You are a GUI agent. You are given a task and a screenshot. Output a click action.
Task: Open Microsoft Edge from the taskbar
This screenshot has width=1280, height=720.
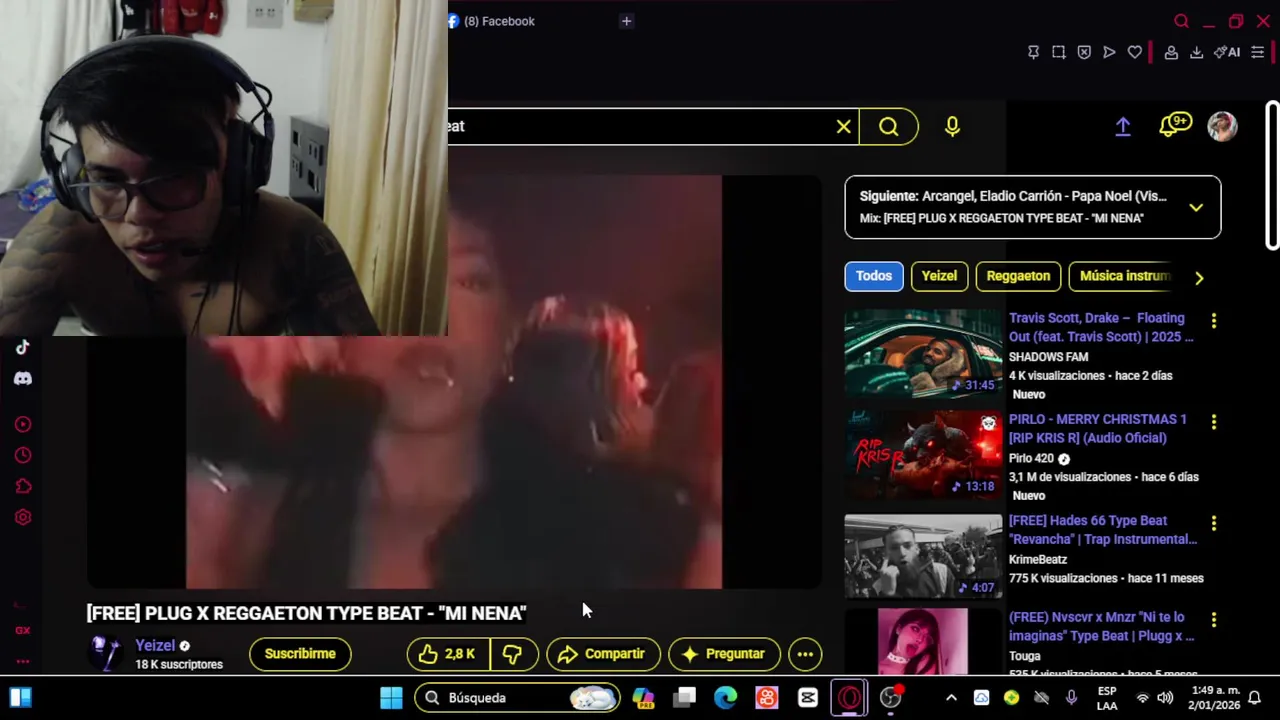(x=725, y=698)
